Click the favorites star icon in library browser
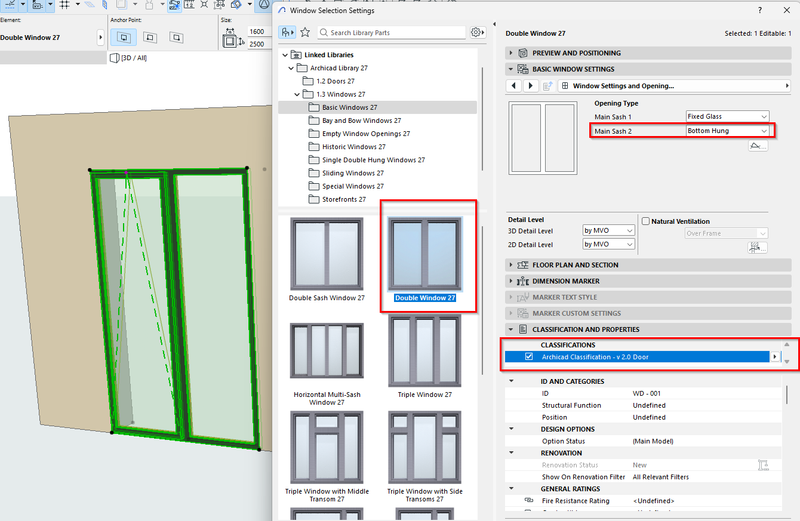Viewport: 800px width, 521px height. pyautogui.click(x=305, y=32)
